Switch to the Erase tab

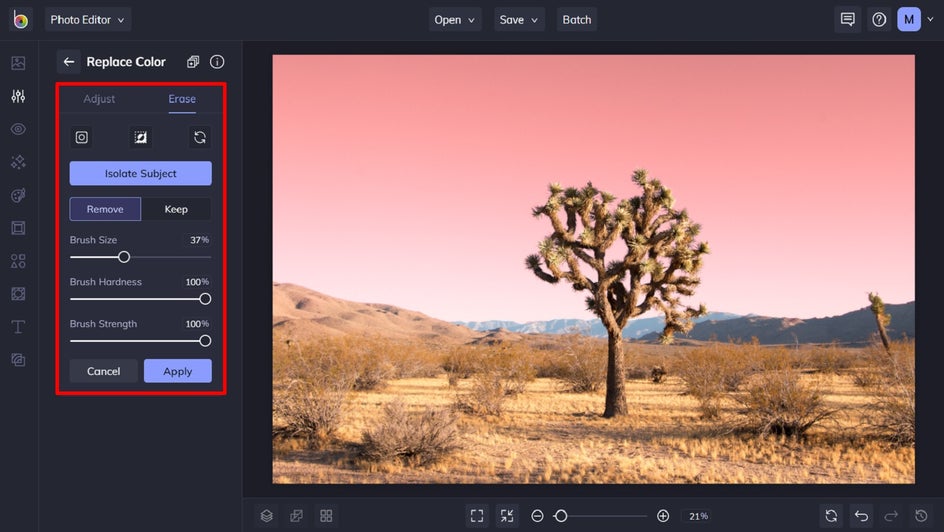coord(182,99)
